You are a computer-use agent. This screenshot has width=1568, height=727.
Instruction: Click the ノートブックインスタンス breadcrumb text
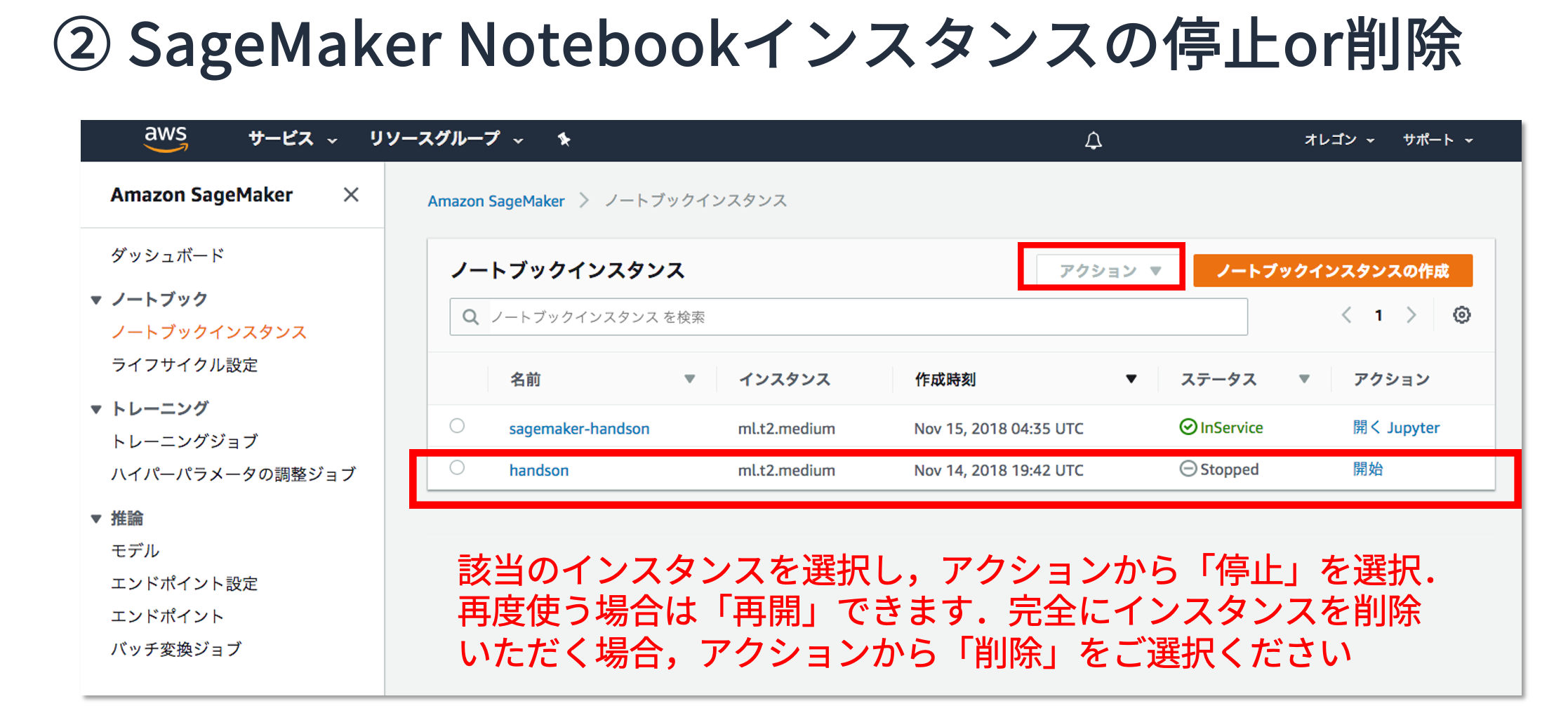(696, 201)
